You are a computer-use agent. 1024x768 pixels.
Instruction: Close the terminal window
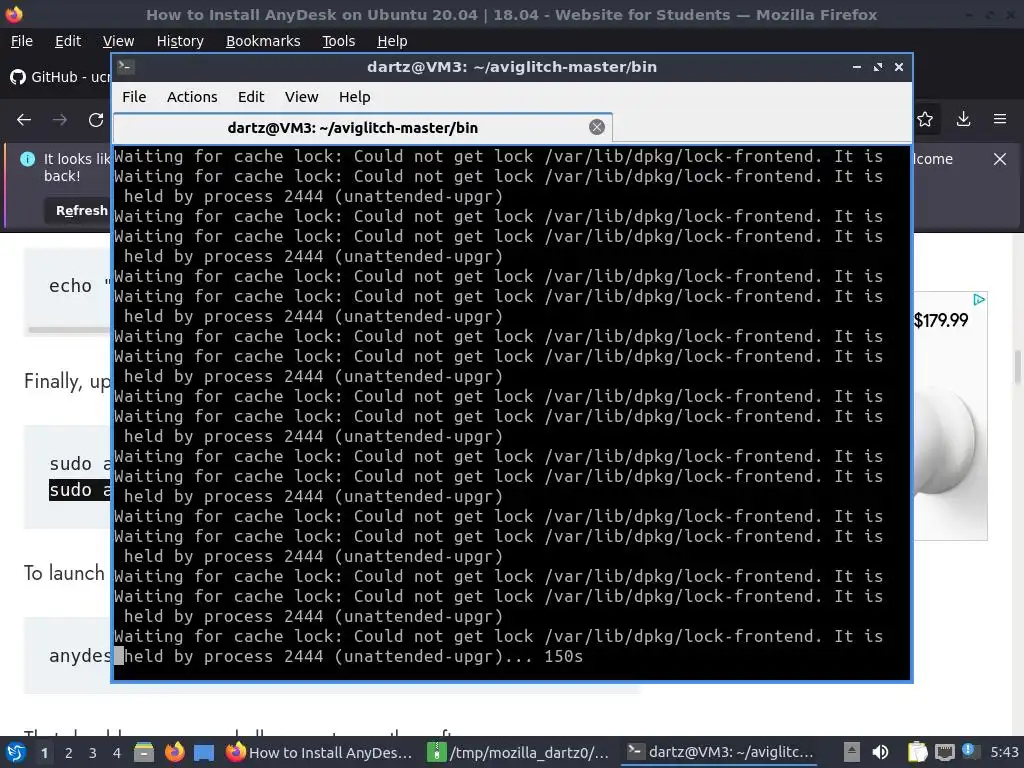tap(899, 67)
